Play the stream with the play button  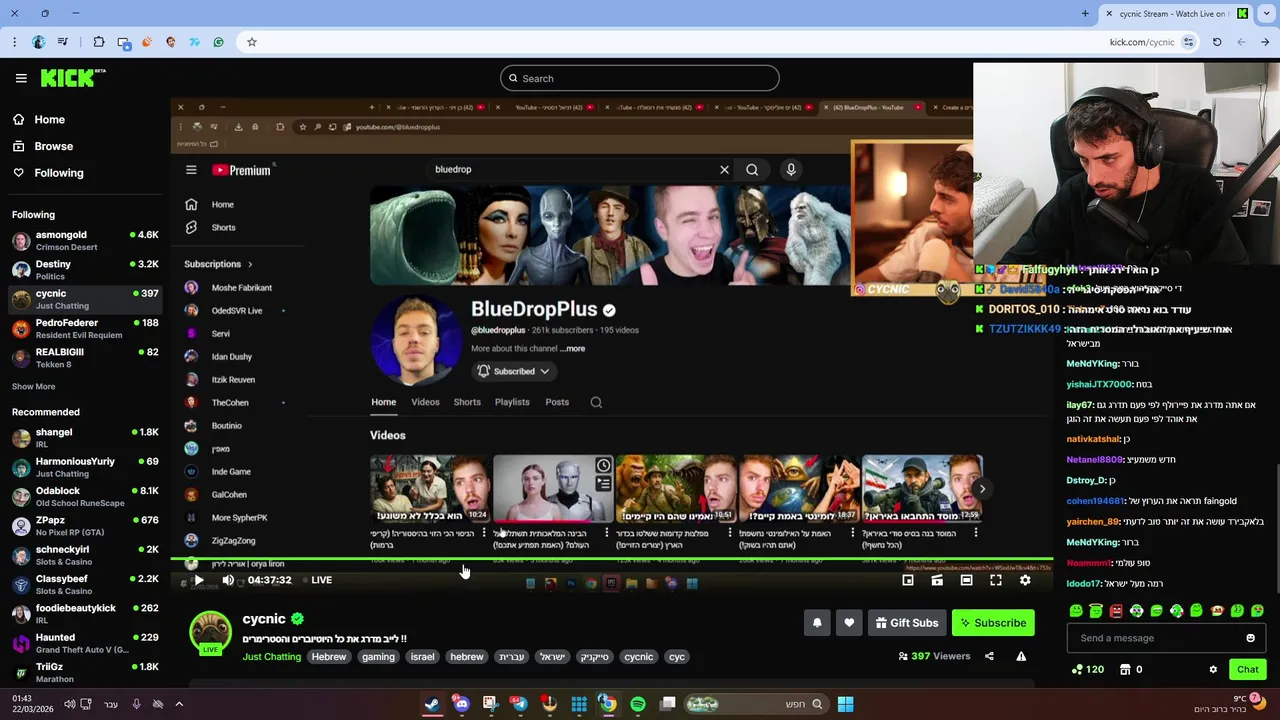[x=198, y=580]
